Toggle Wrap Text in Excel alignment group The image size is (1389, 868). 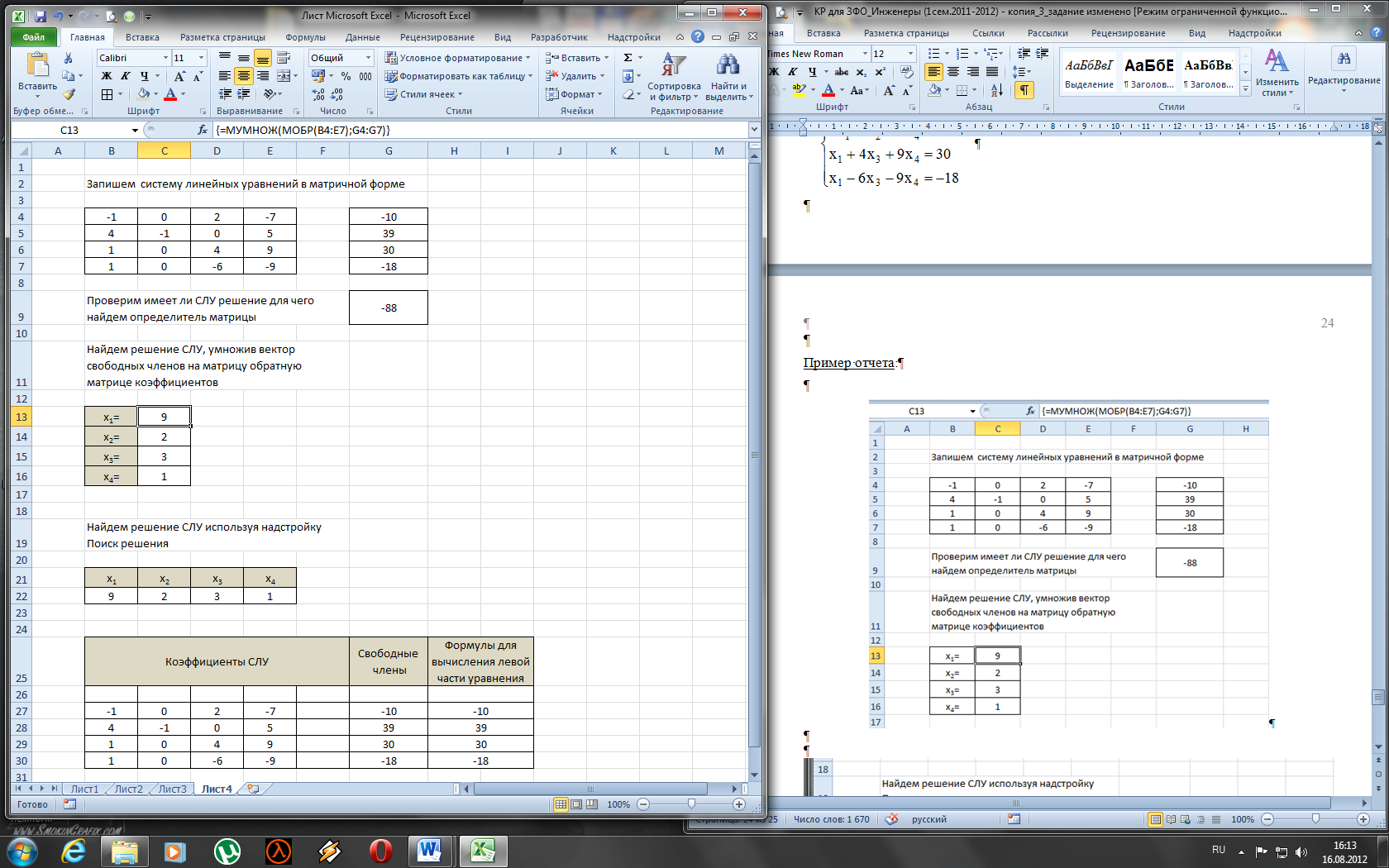(284, 58)
